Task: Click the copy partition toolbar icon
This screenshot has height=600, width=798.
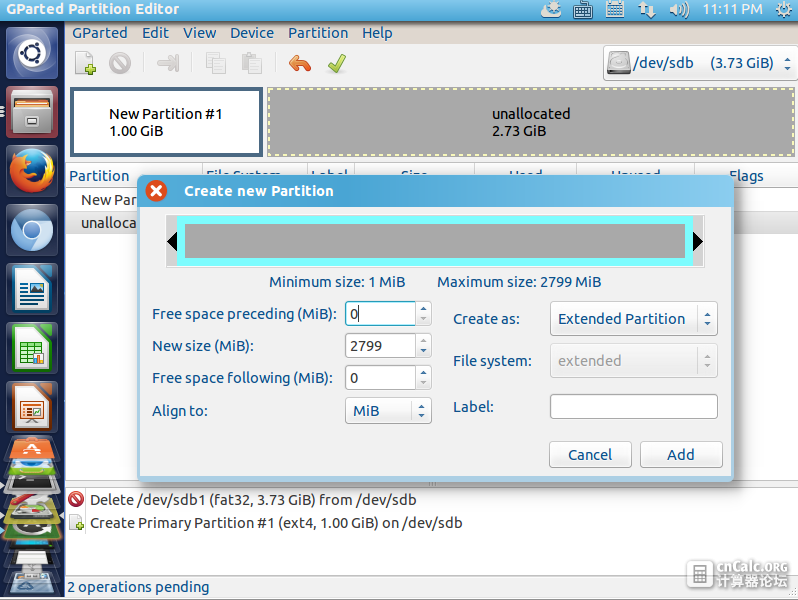Action: point(215,63)
